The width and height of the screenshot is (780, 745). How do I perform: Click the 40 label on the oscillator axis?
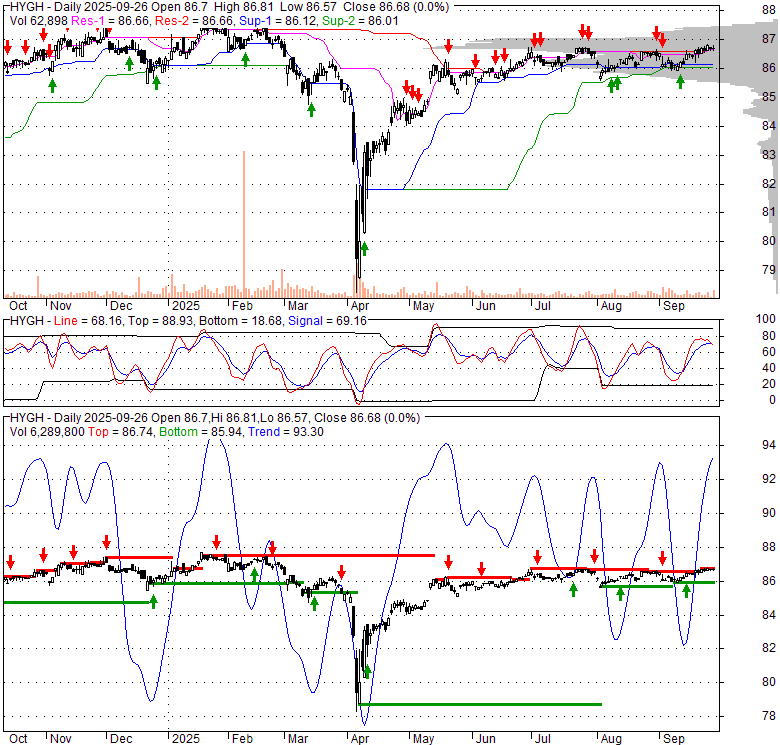point(769,368)
